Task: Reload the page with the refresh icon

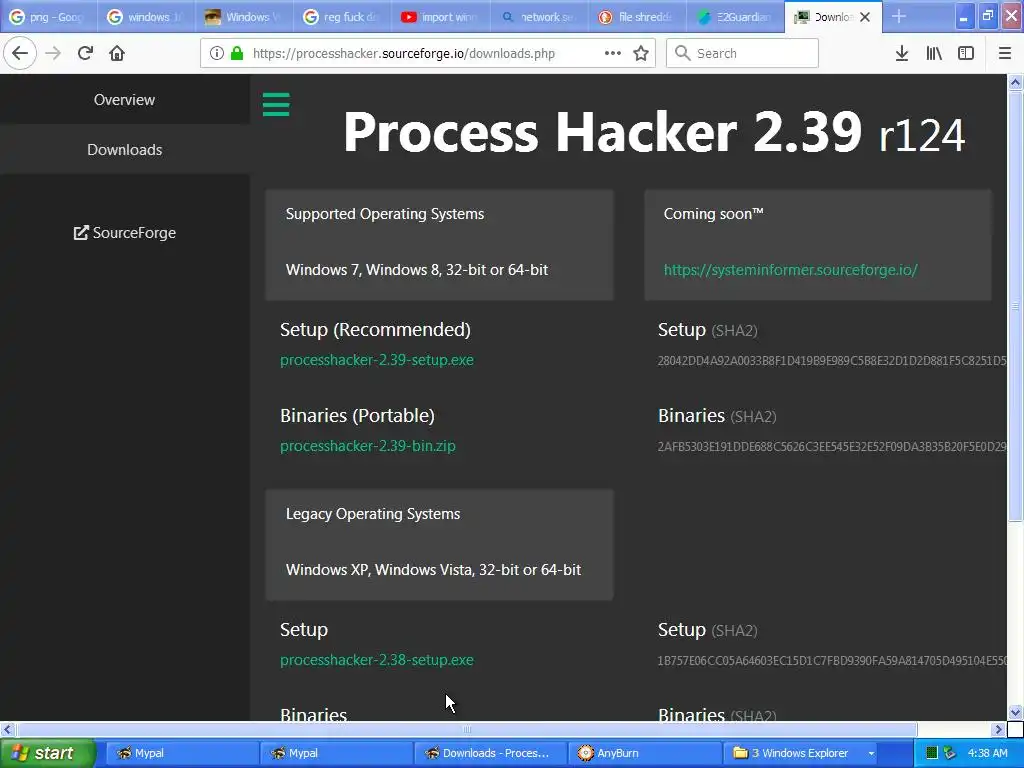Action: tap(85, 53)
